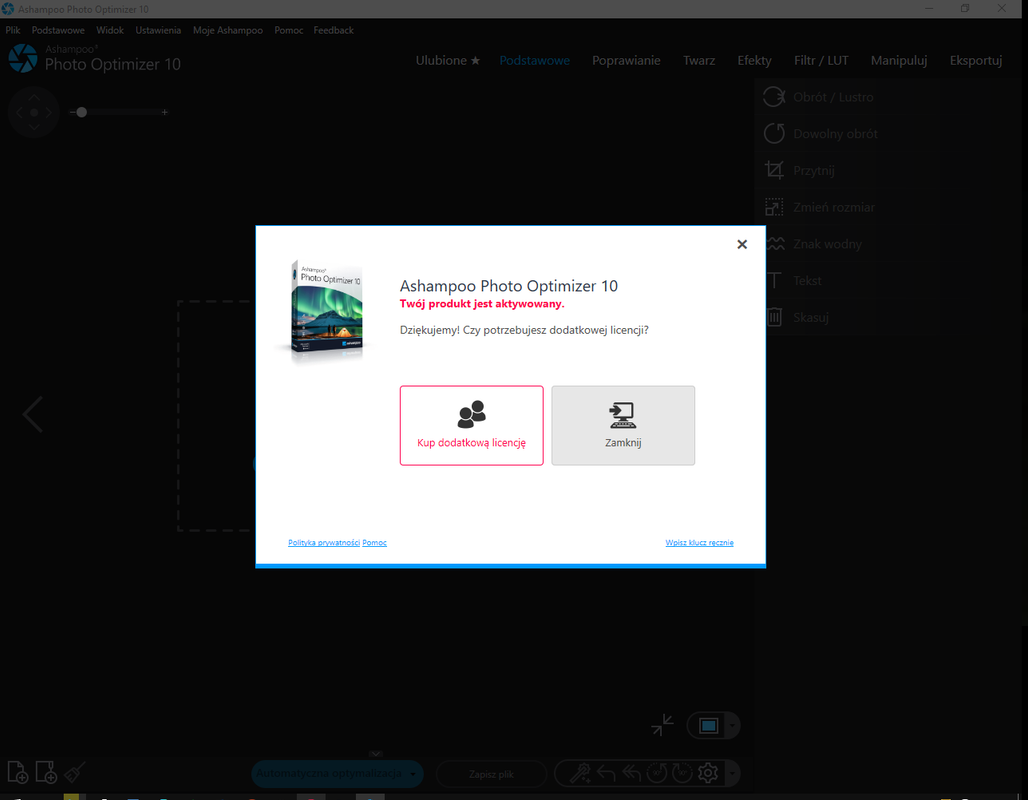Click Kup dodatkową licencję button

click(471, 426)
